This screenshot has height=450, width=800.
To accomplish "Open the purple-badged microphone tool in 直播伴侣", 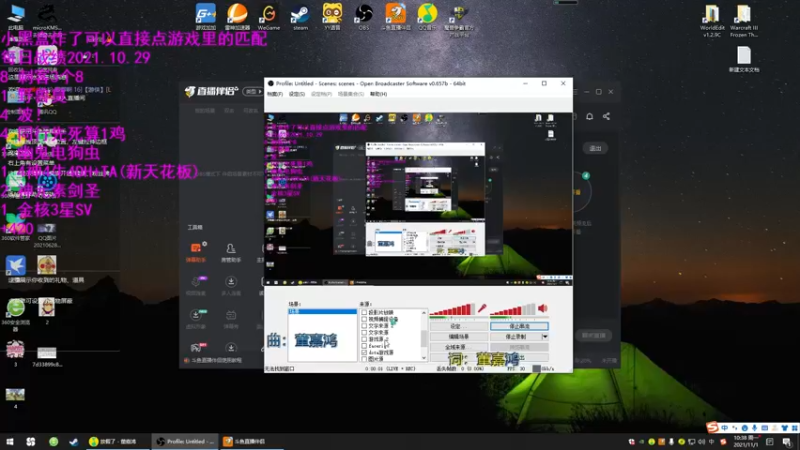I will pos(196,285).
